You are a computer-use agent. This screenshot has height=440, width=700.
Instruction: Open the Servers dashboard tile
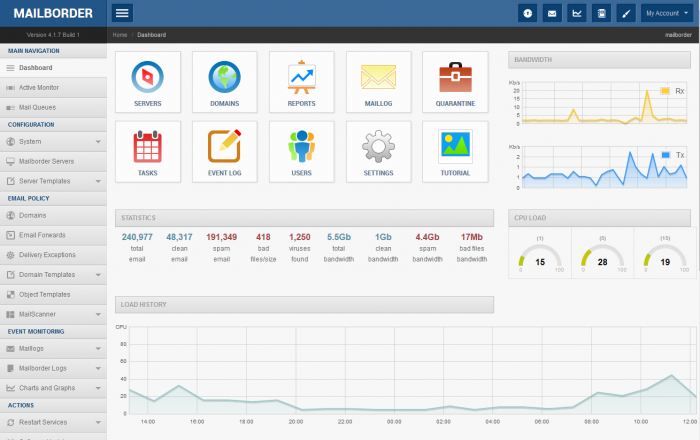pos(148,82)
